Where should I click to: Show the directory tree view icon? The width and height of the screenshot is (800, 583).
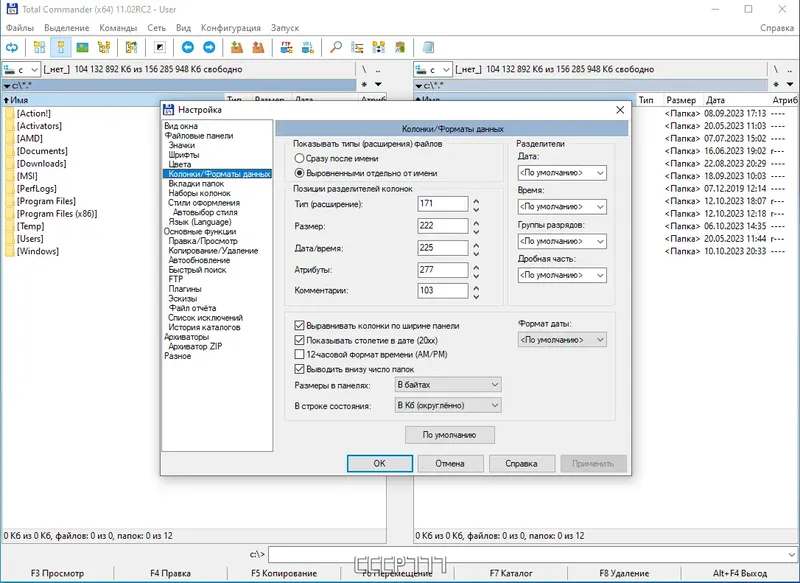(104, 48)
